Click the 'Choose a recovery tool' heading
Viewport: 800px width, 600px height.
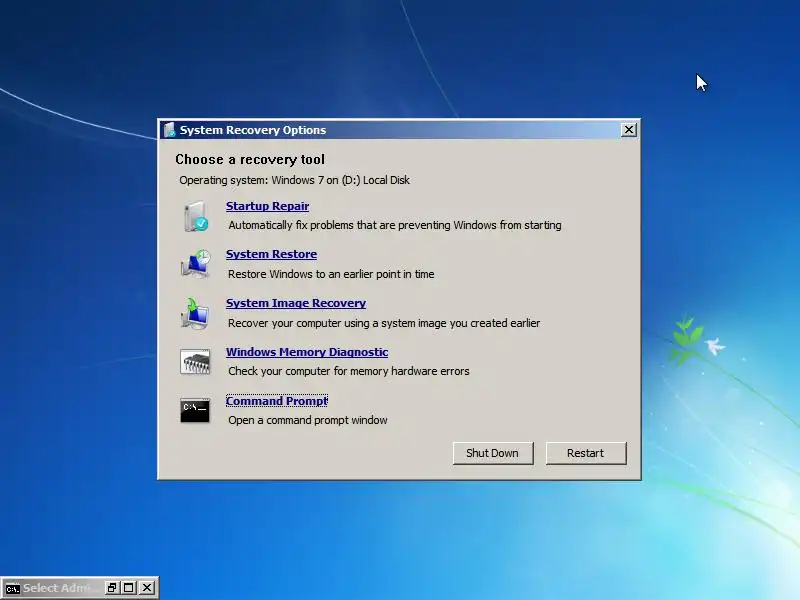(250, 159)
